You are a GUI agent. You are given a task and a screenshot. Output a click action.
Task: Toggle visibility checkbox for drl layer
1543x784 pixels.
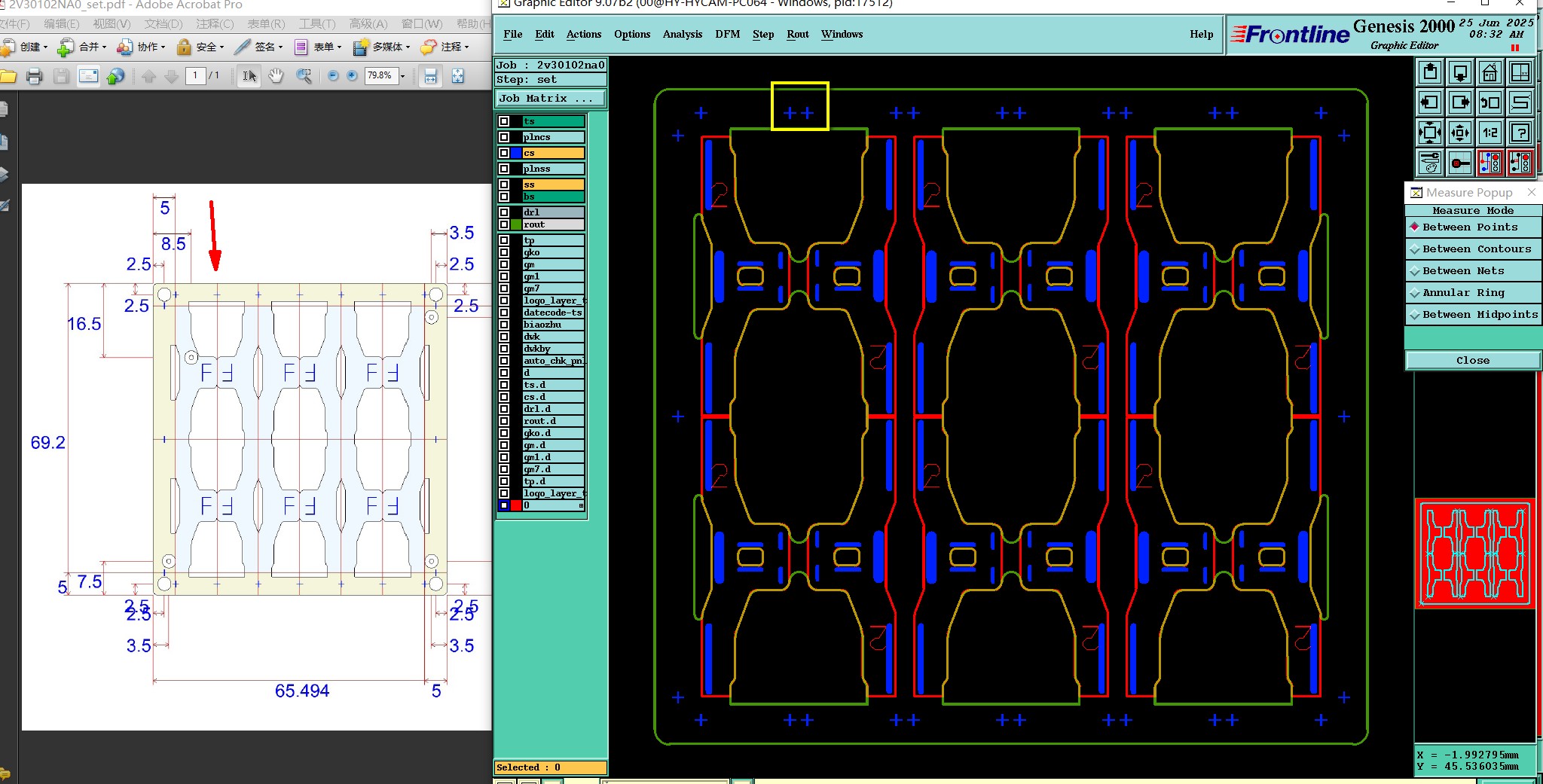504,212
